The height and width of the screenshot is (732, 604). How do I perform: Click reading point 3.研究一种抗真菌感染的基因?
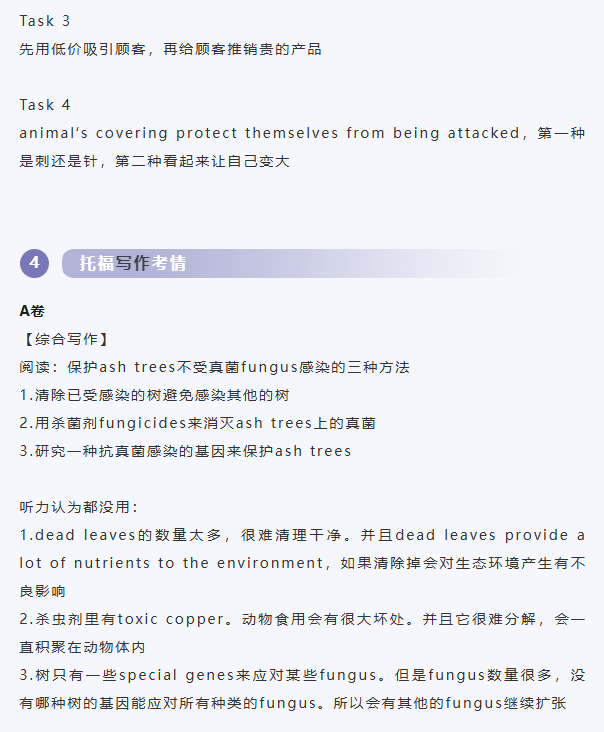[186, 451]
